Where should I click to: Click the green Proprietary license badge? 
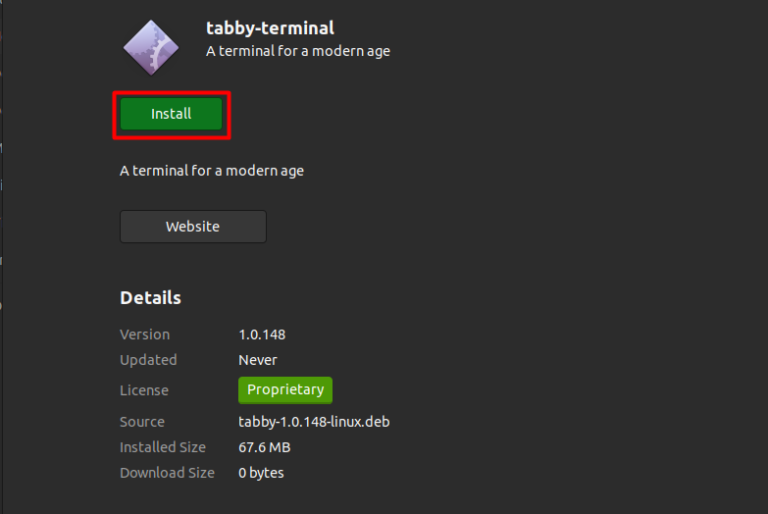tap(285, 390)
